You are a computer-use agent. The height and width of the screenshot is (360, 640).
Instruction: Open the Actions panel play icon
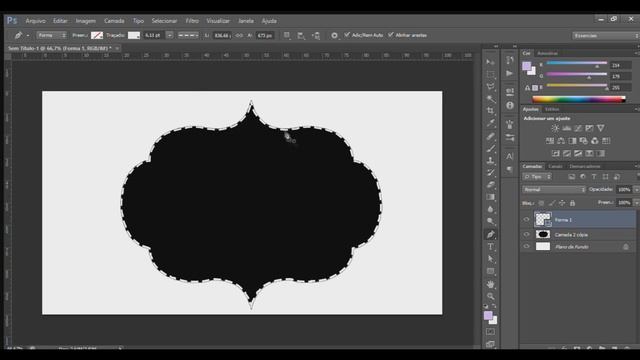pos(509,73)
